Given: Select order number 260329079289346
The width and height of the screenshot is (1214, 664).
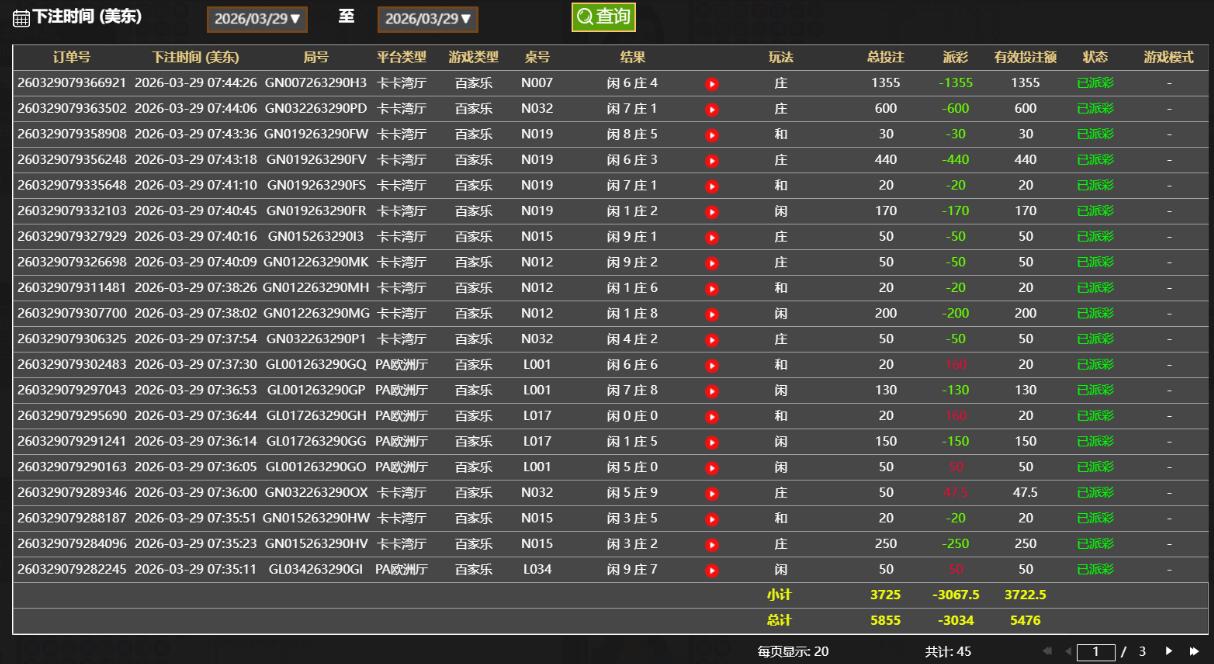Looking at the screenshot, I should click(x=72, y=493).
